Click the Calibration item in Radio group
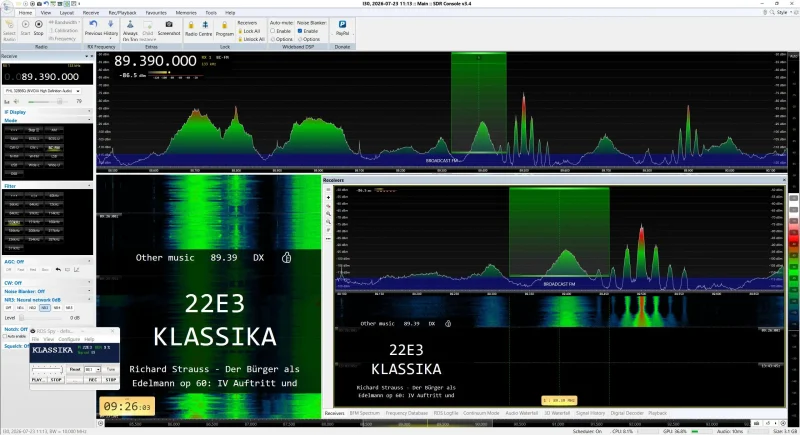Image resolution: width=800 pixels, height=435 pixels. (64, 31)
